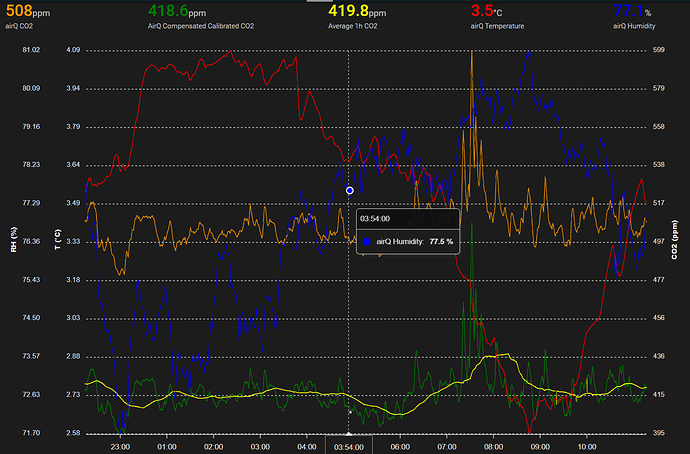Click the blue dot inside the tooltip

[x=366, y=242]
